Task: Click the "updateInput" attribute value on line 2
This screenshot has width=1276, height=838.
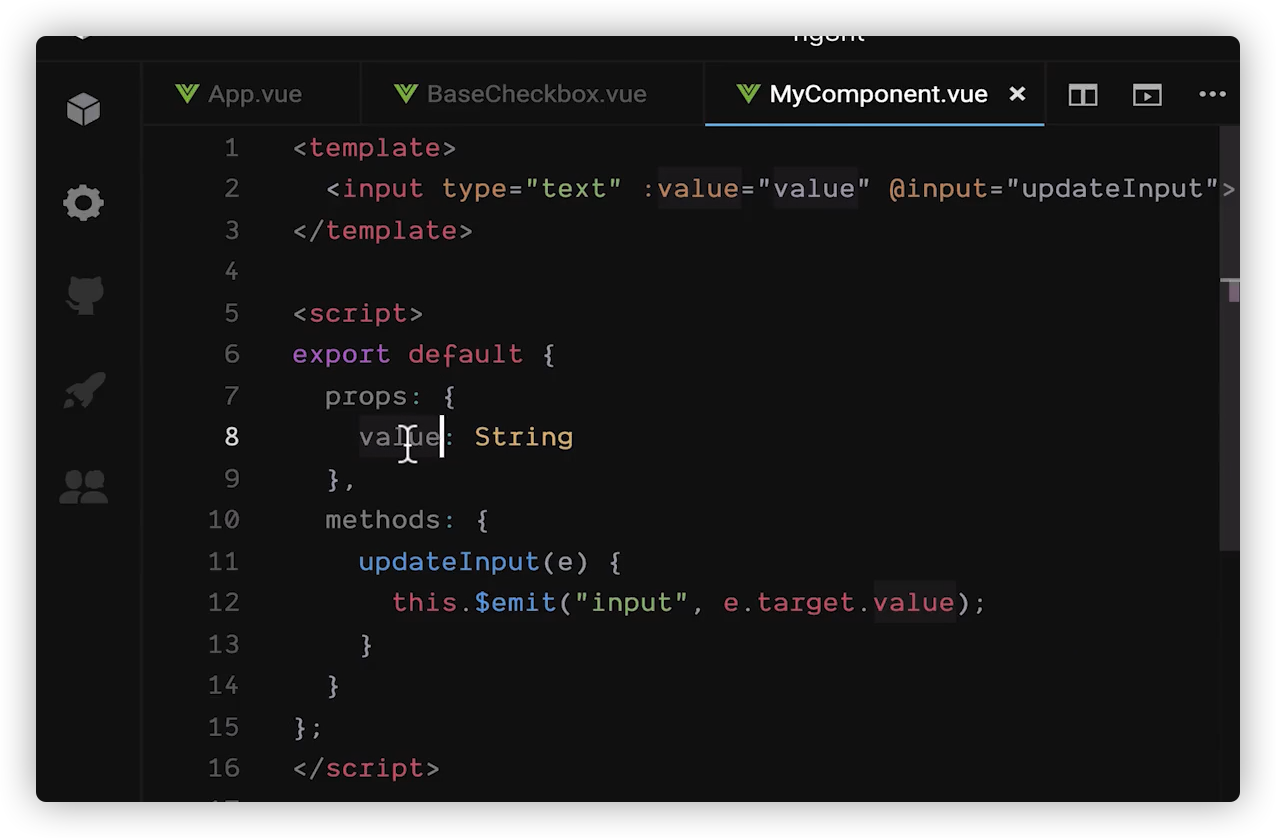Action: click(1113, 189)
